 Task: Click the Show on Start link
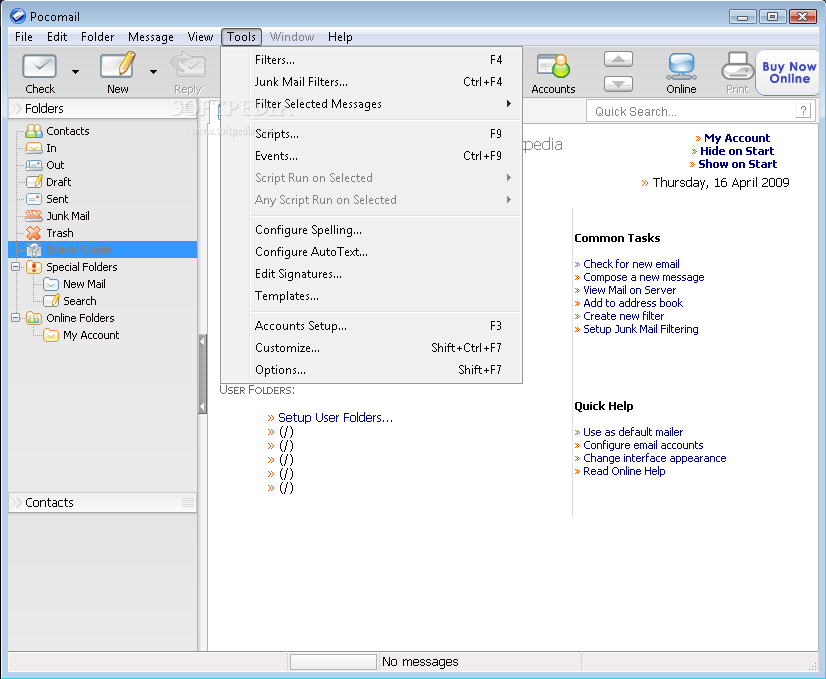[738, 164]
